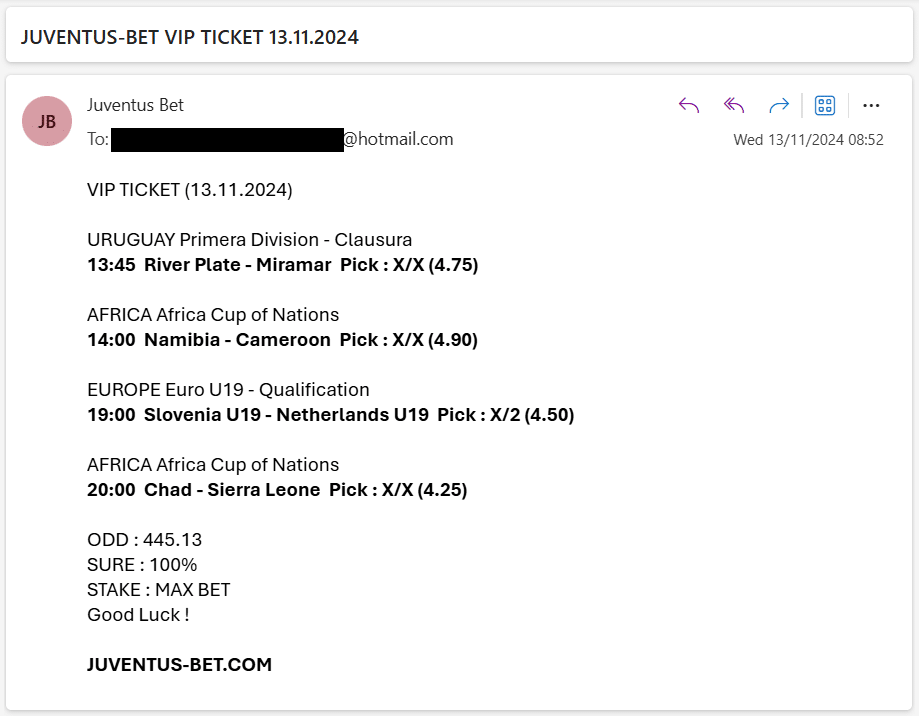Click the Forward arrow icon
Viewport: 919px width, 716px height.
point(779,105)
